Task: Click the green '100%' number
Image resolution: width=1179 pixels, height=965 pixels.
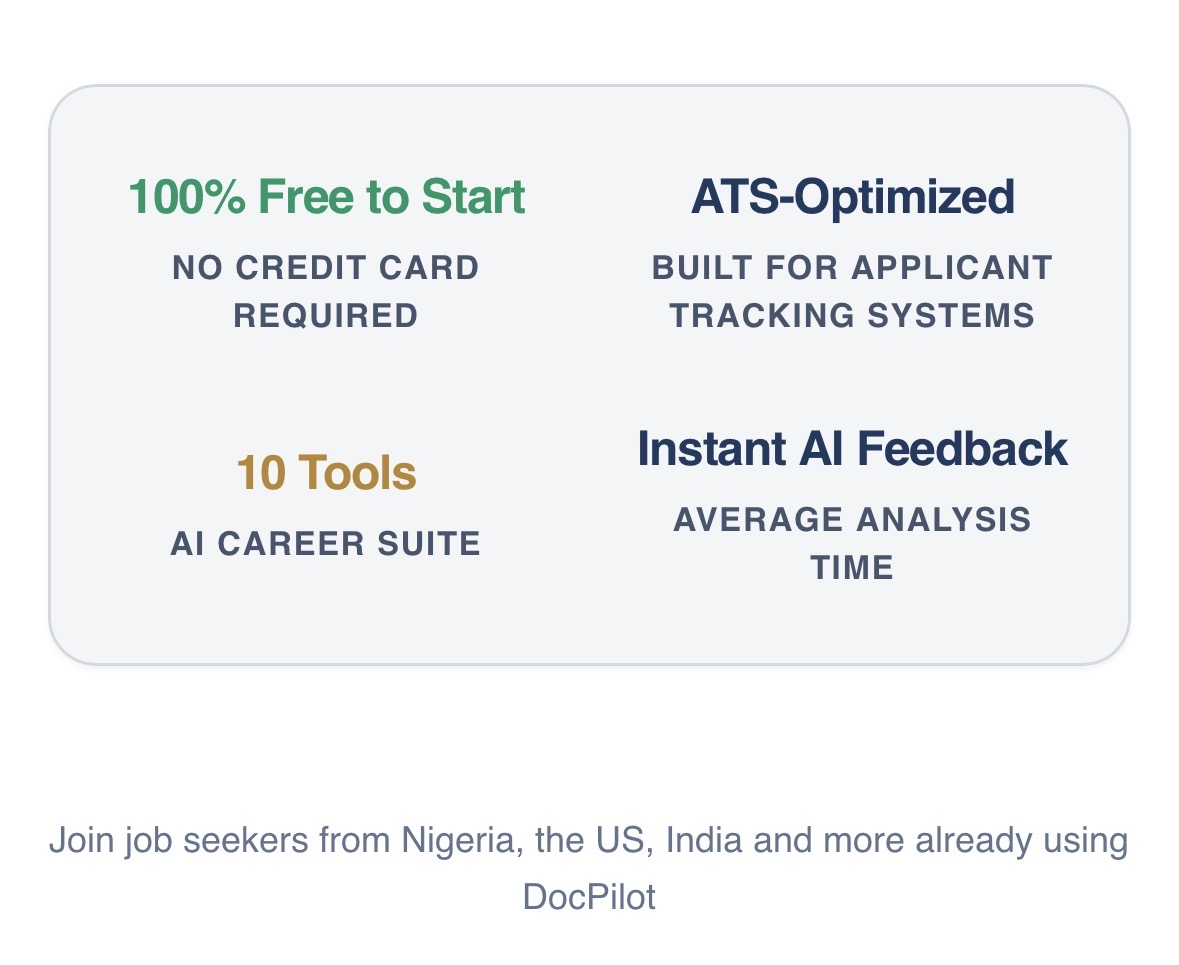Action: tap(186, 197)
